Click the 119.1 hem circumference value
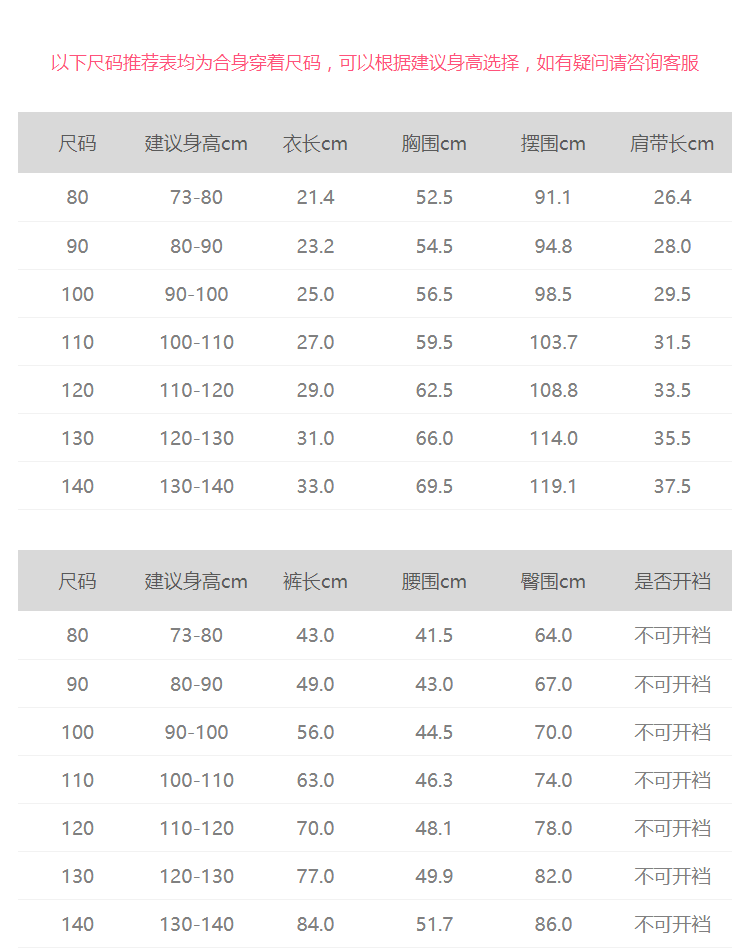This screenshot has width=750, height=948. pyautogui.click(x=553, y=486)
